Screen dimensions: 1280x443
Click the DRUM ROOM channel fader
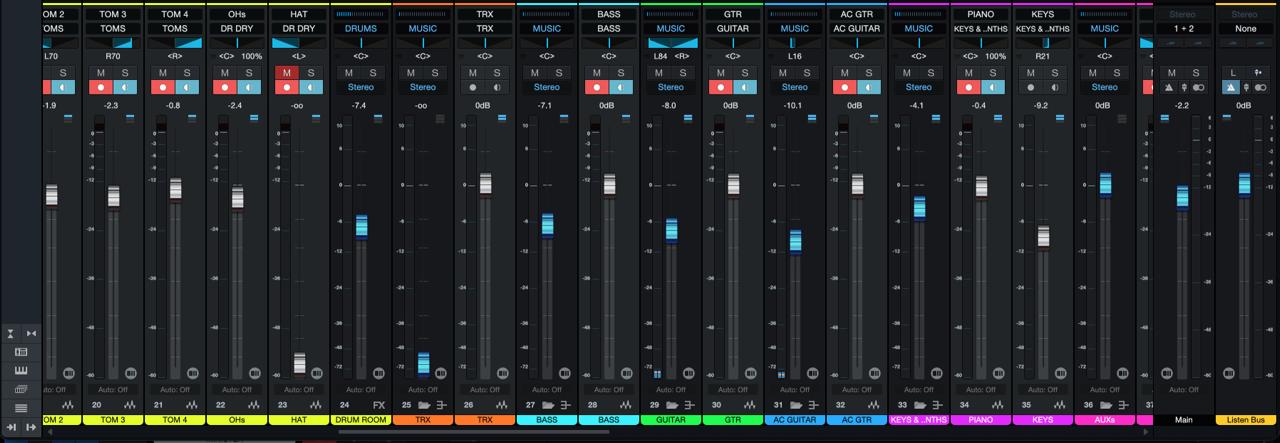click(361, 225)
